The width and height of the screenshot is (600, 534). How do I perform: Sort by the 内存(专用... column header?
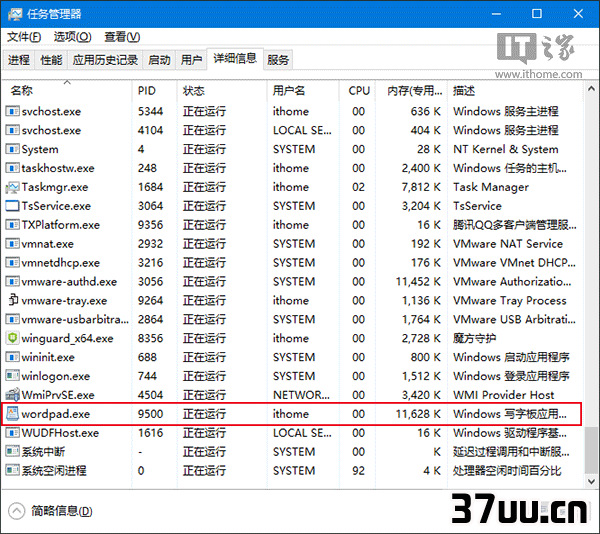tap(411, 91)
